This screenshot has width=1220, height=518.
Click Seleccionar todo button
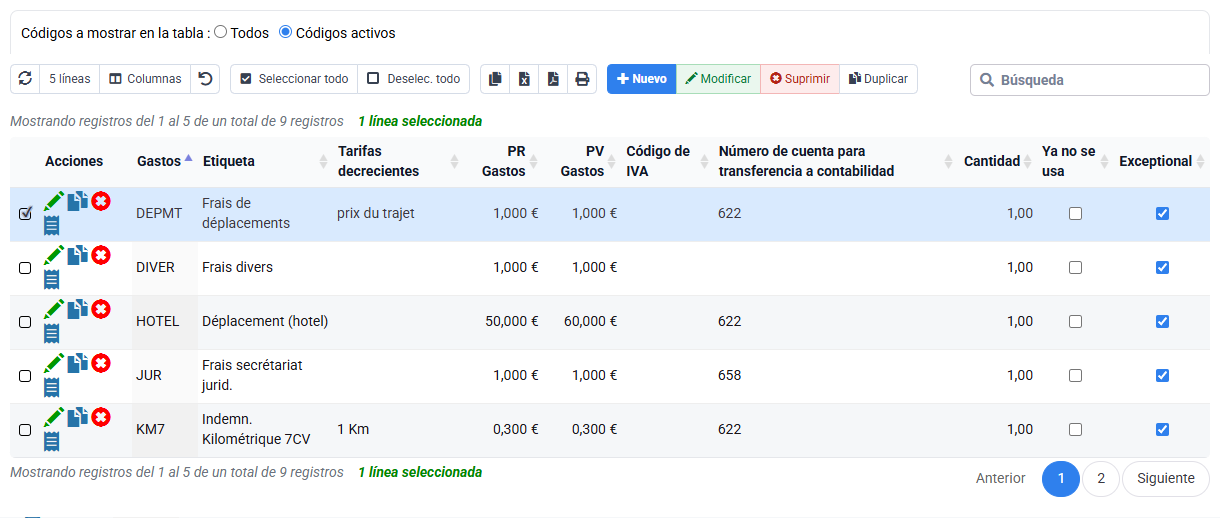294,79
